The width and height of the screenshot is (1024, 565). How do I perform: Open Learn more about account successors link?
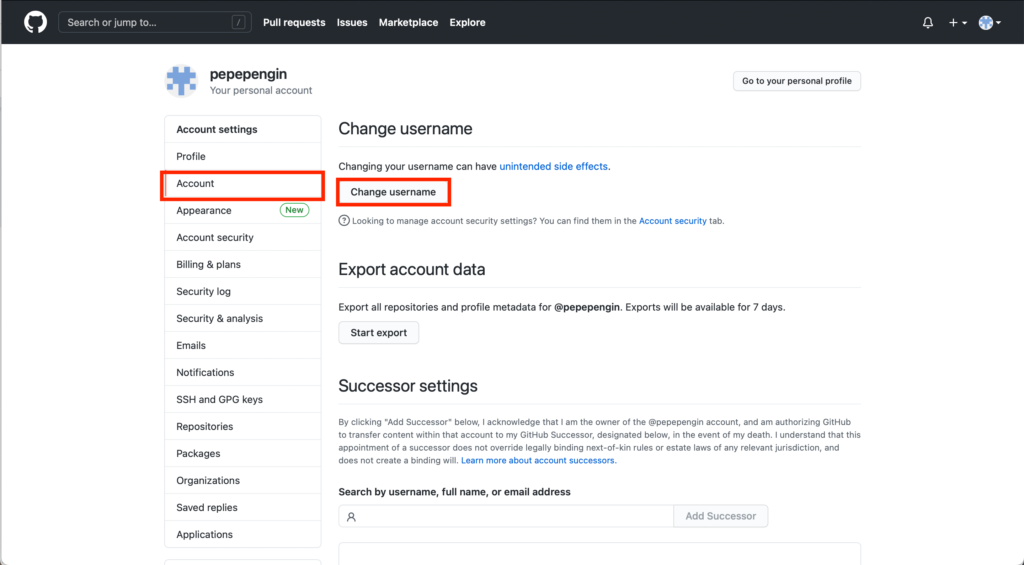click(x=537, y=460)
